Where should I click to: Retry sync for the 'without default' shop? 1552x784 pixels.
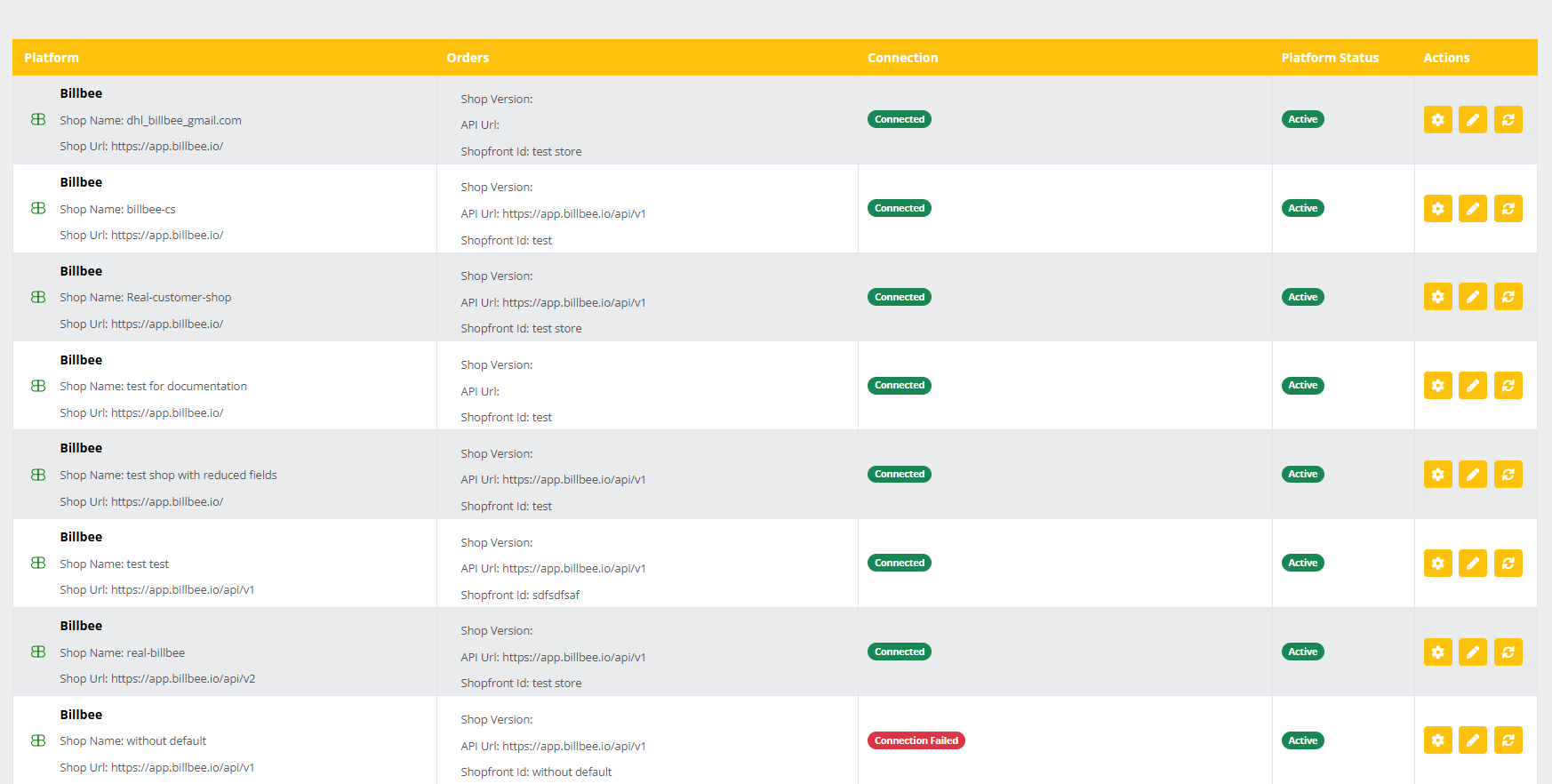(x=1508, y=740)
